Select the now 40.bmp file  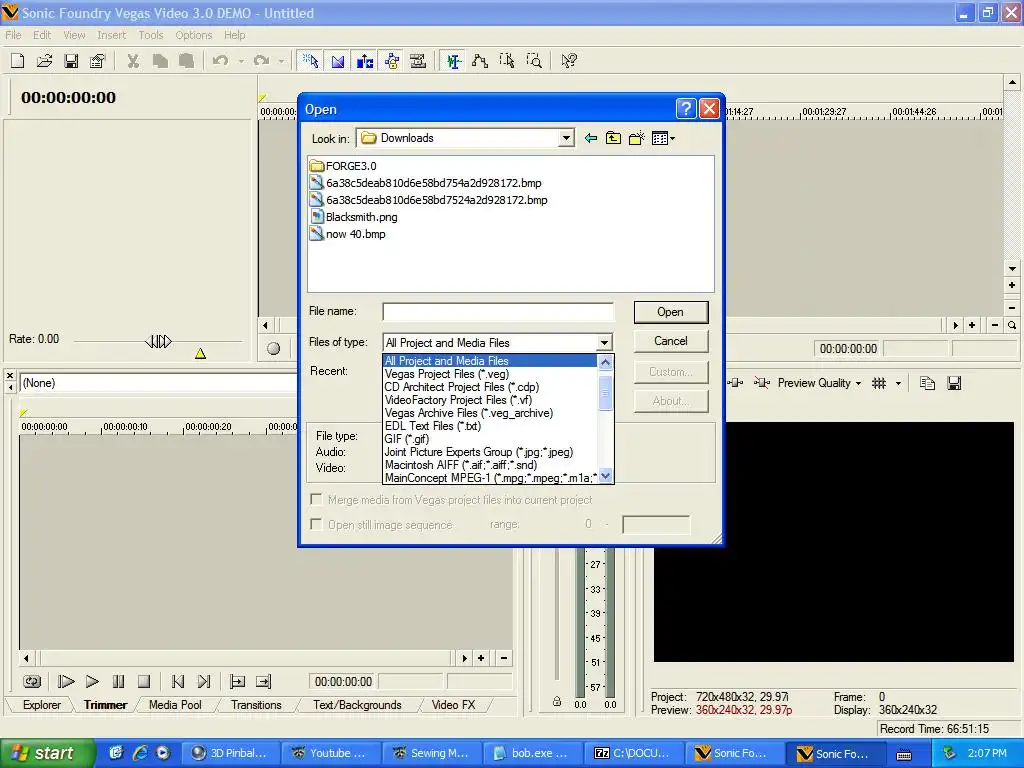(347, 234)
